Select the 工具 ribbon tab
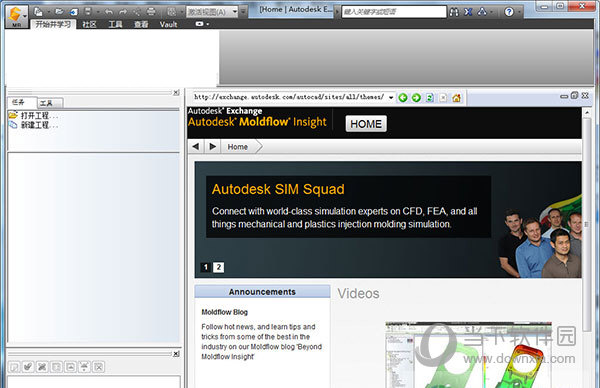Viewport: 600px width, 388px height. pyautogui.click(x=115, y=24)
